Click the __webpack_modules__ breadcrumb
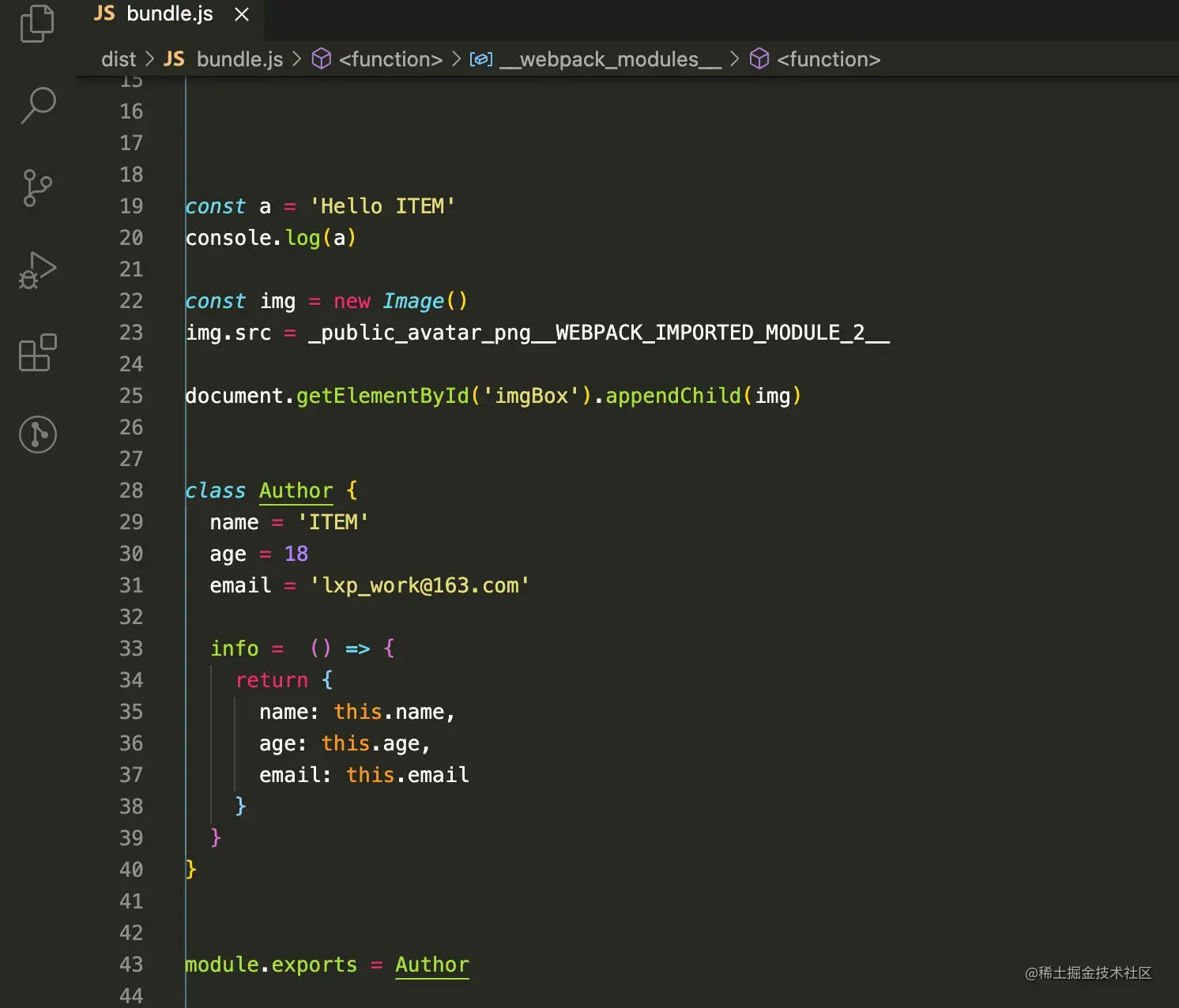Screen dimensions: 1179x1008 coord(611,59)
